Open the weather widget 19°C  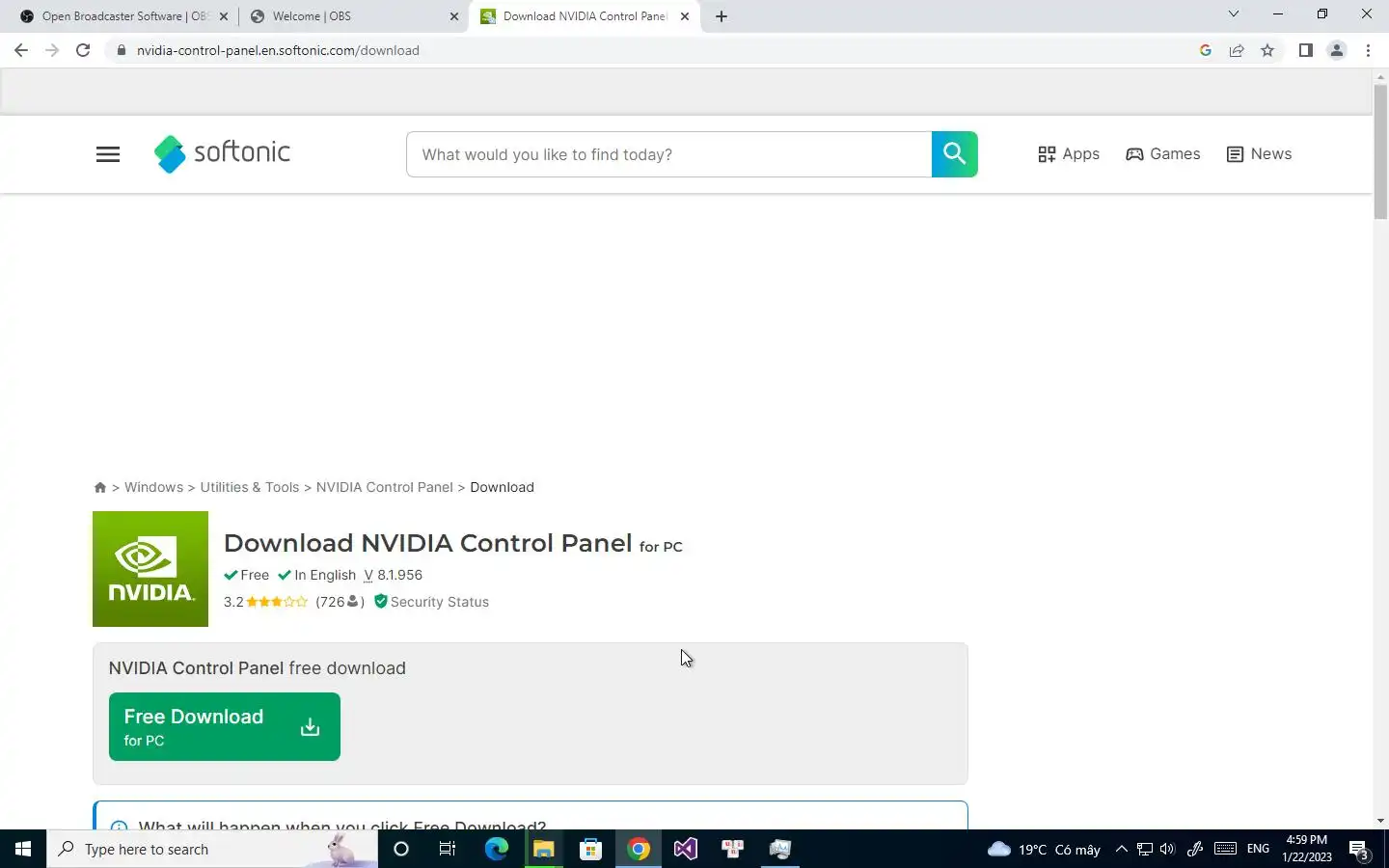point(1045,849)
